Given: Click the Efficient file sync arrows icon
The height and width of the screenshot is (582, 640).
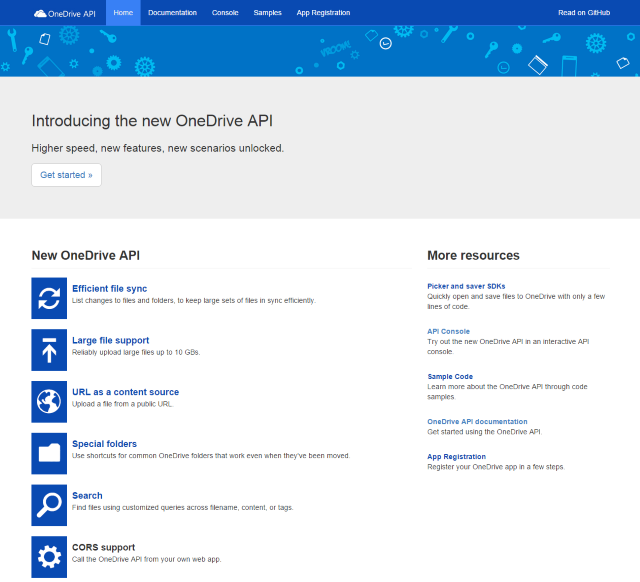Looking at the screenshot, I should point(49,298).
